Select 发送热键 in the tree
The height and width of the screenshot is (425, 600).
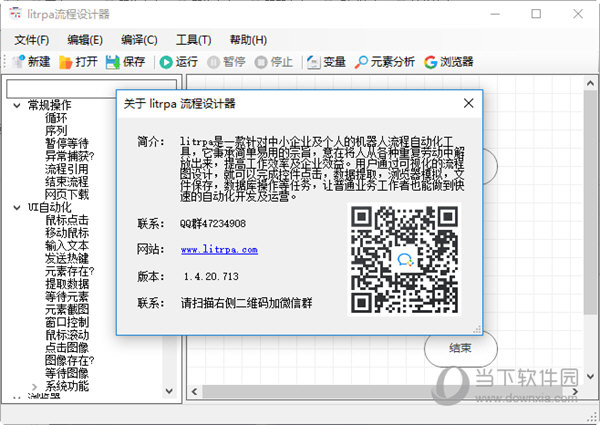pos(67,258)
